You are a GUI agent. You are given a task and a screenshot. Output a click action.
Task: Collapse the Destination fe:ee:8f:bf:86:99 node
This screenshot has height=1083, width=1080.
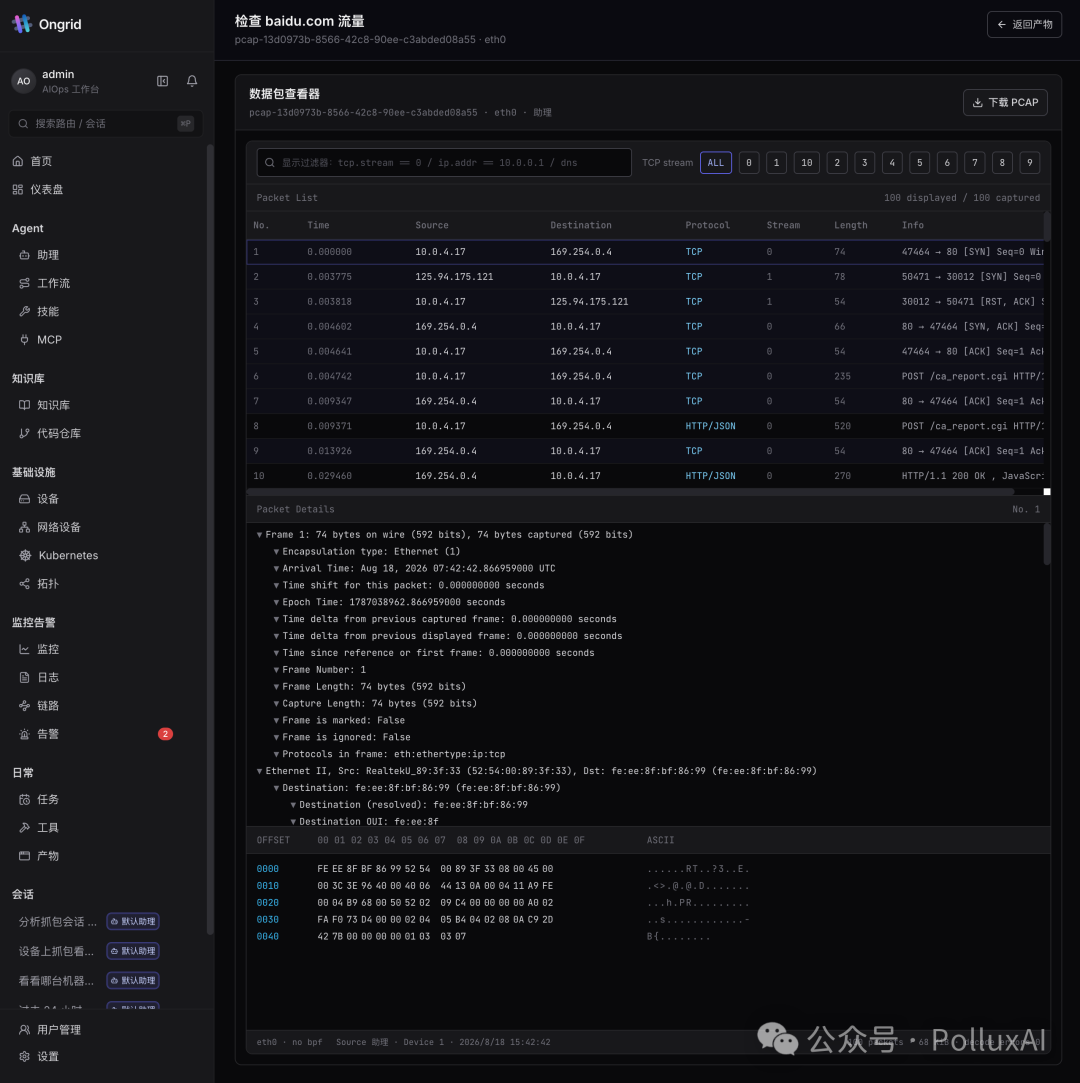click(x=276, y=788)
